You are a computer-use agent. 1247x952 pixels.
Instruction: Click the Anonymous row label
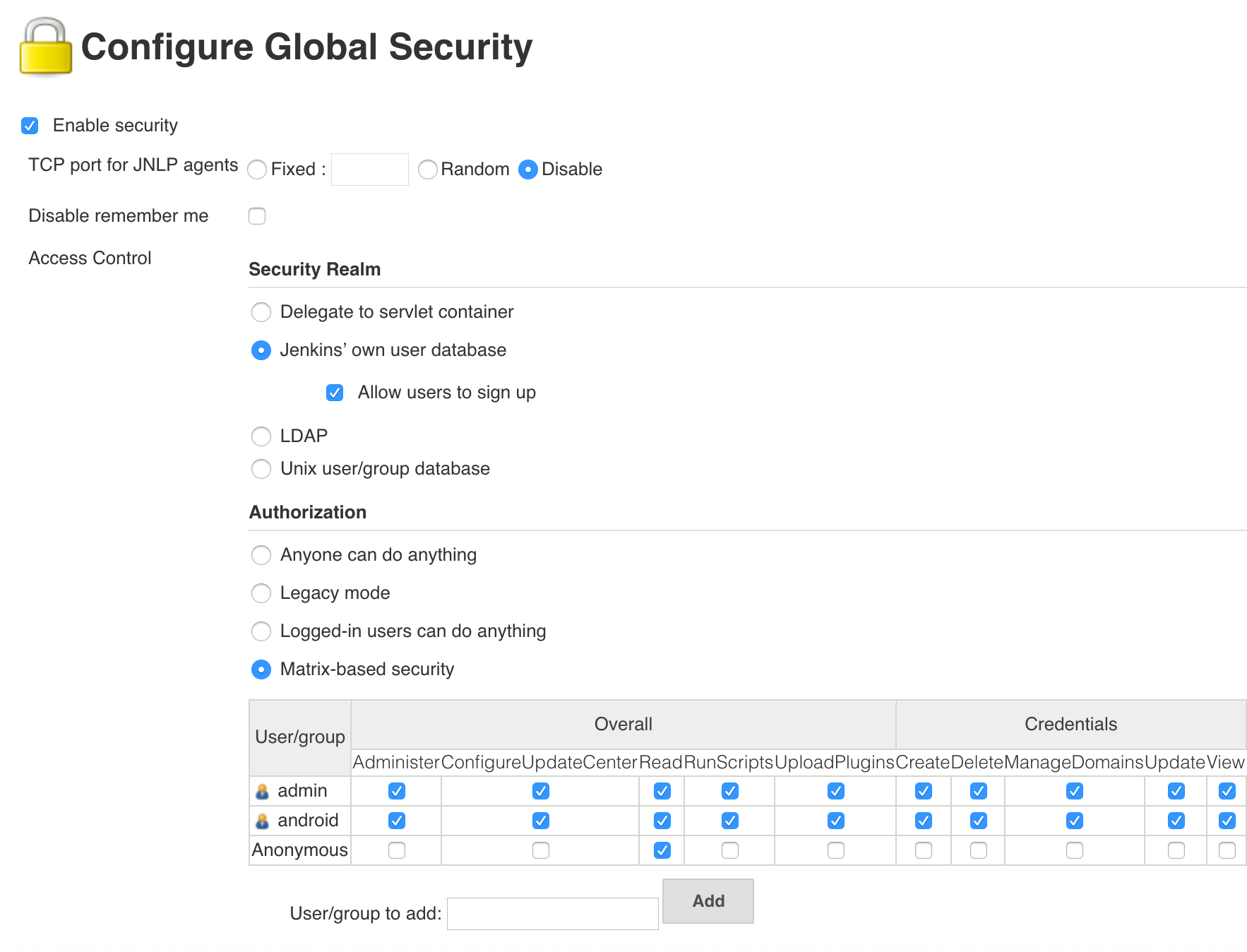tap(300, 850)
